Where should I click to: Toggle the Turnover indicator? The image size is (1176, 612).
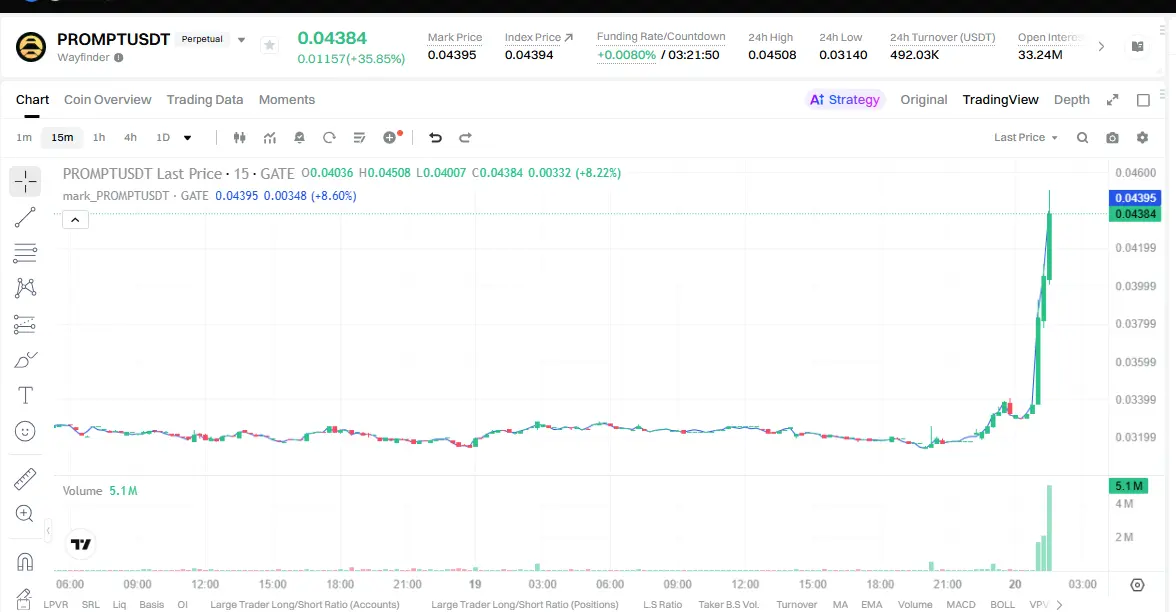pyautogui.click(x=796, y=604)
